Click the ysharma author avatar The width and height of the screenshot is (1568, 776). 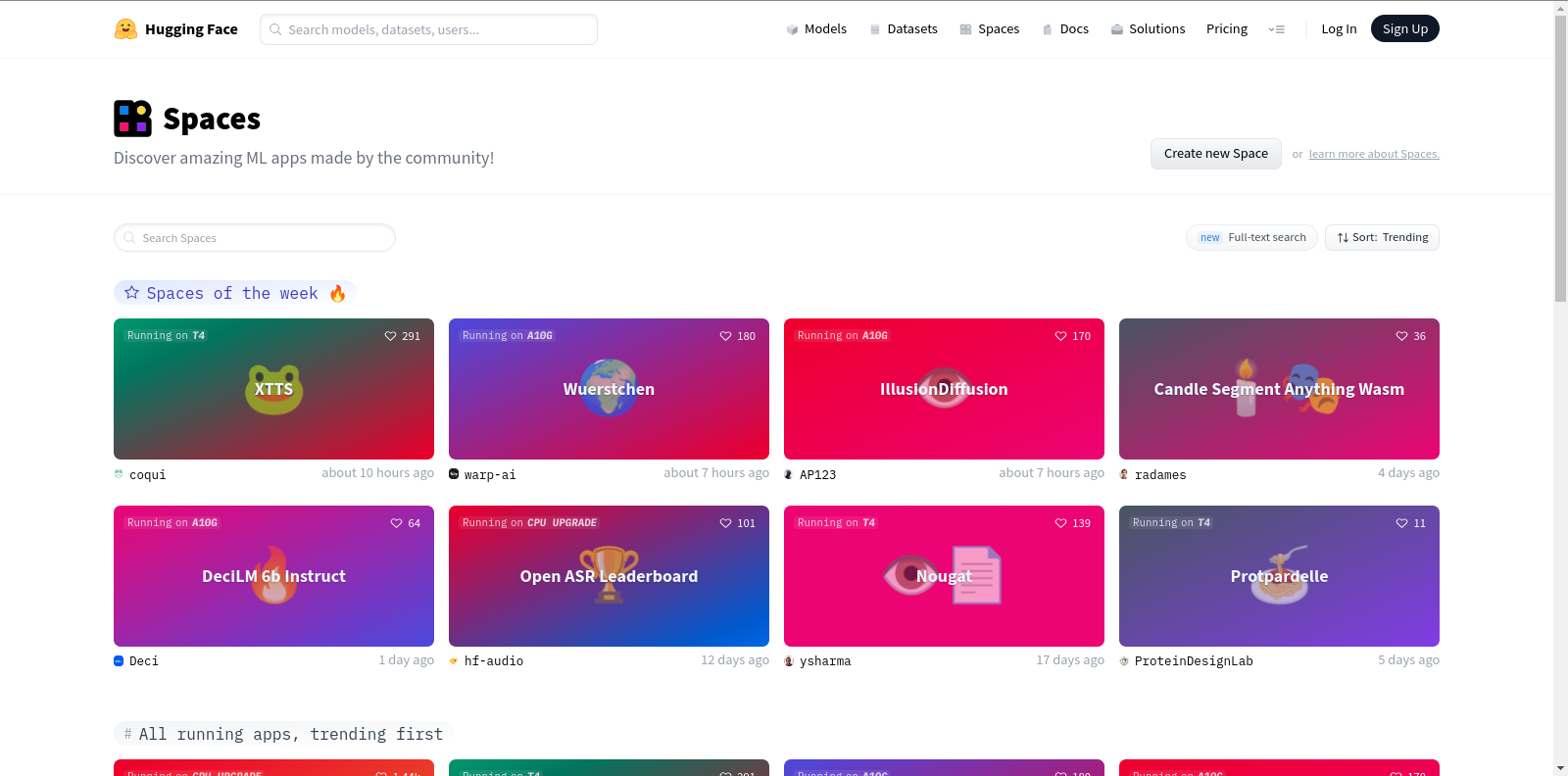click(x=789, y=661)
